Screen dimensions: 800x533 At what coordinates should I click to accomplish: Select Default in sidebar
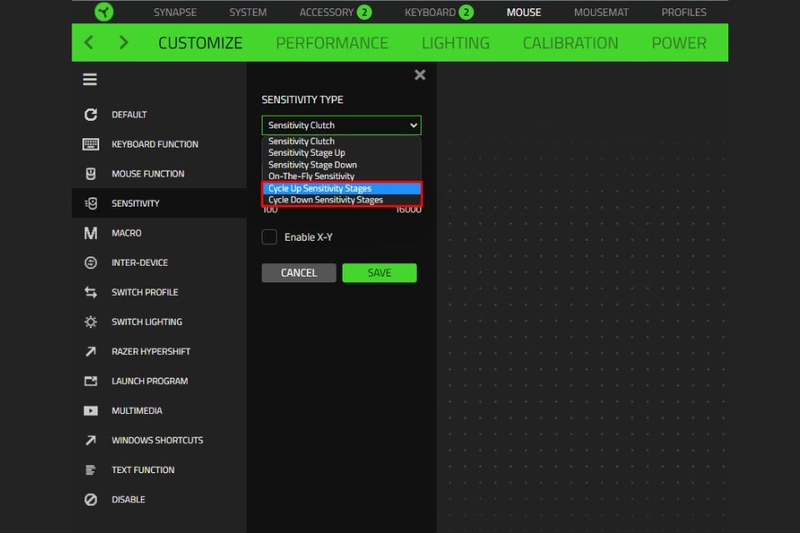[129, 115]
